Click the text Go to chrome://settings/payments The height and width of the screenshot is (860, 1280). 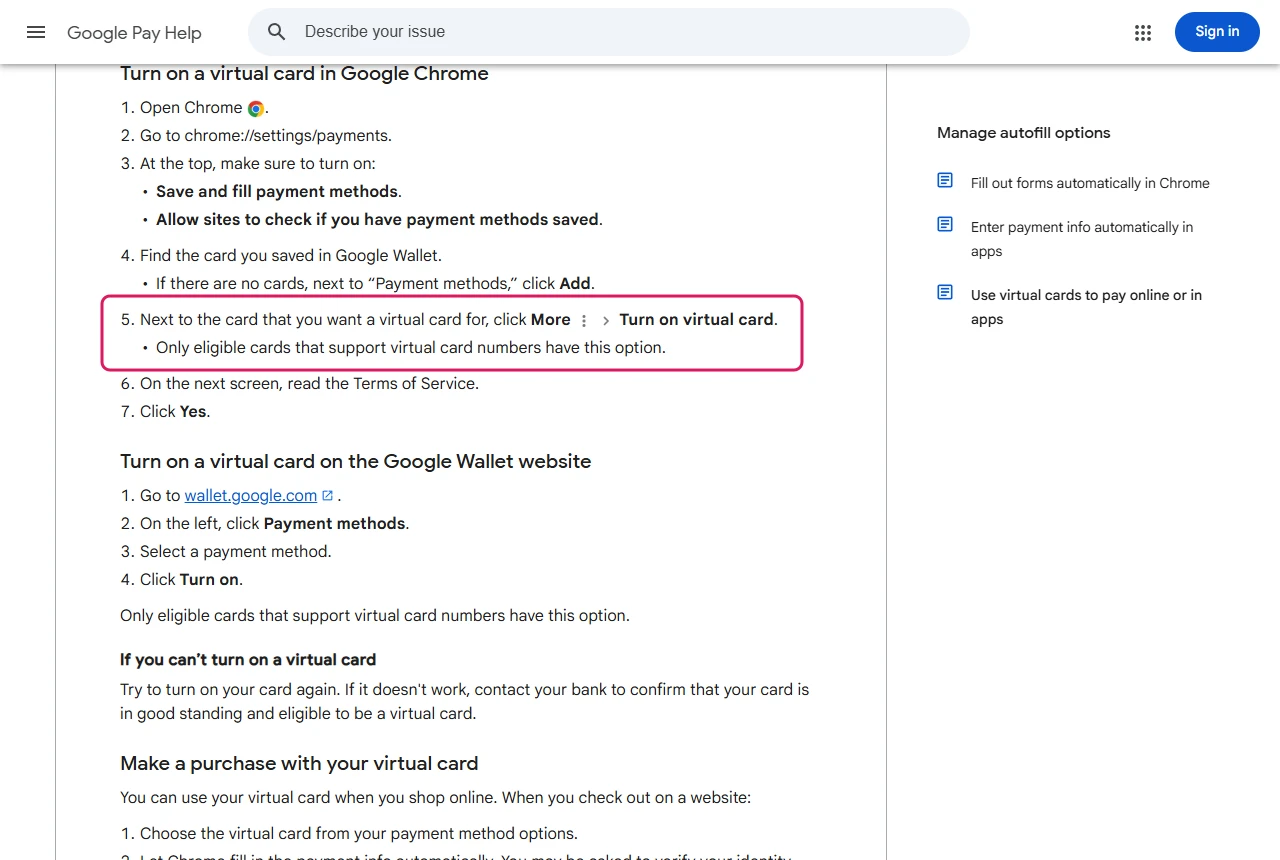click(266, 135)
